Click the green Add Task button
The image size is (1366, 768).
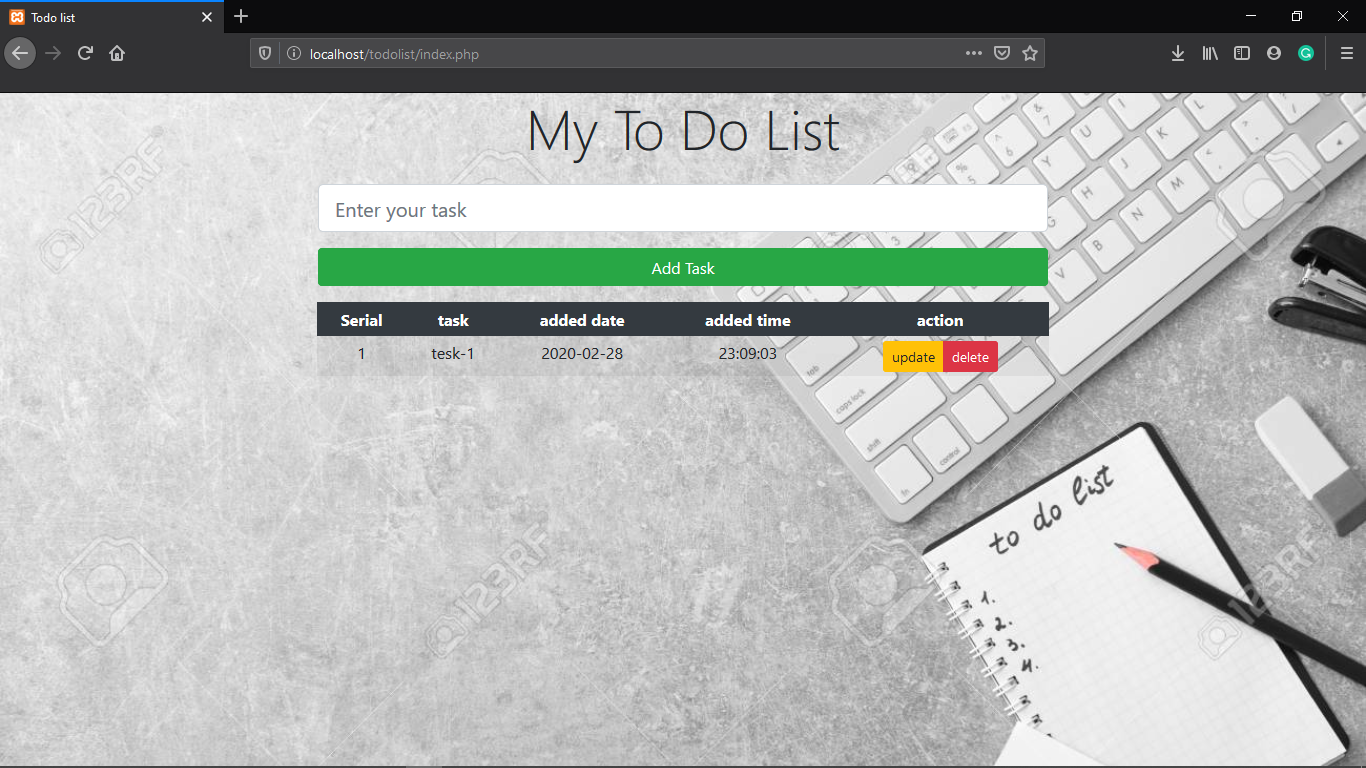pos(683,268)
